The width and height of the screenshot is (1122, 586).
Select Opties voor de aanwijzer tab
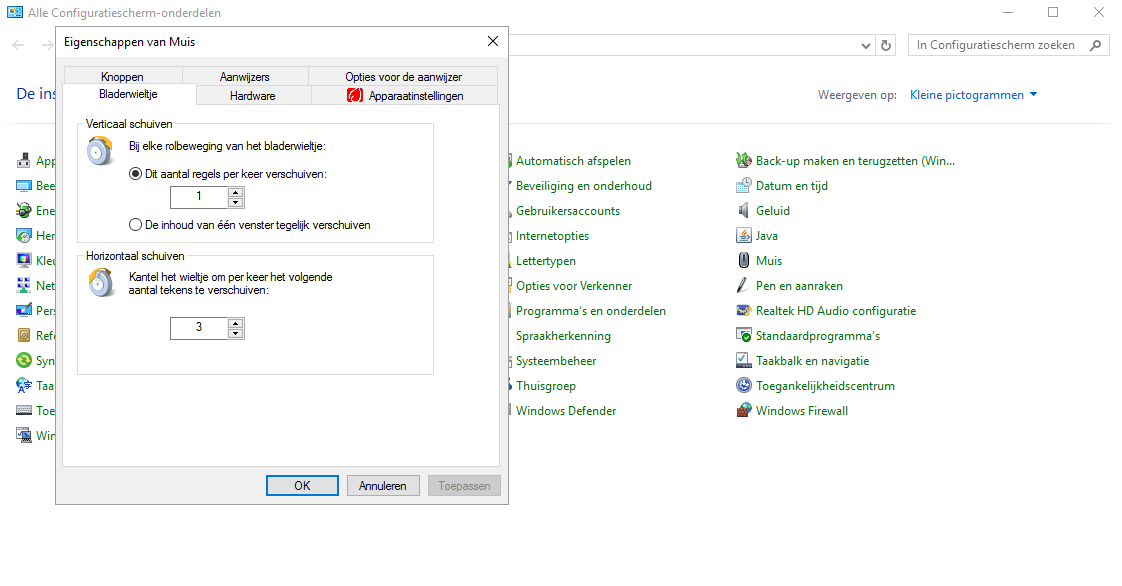tap(404, 77)
